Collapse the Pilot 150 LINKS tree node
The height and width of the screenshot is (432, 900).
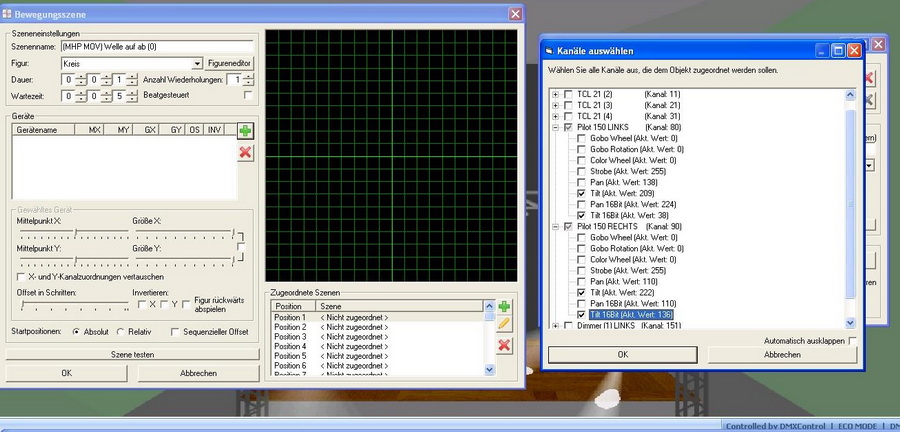(555, 127)
